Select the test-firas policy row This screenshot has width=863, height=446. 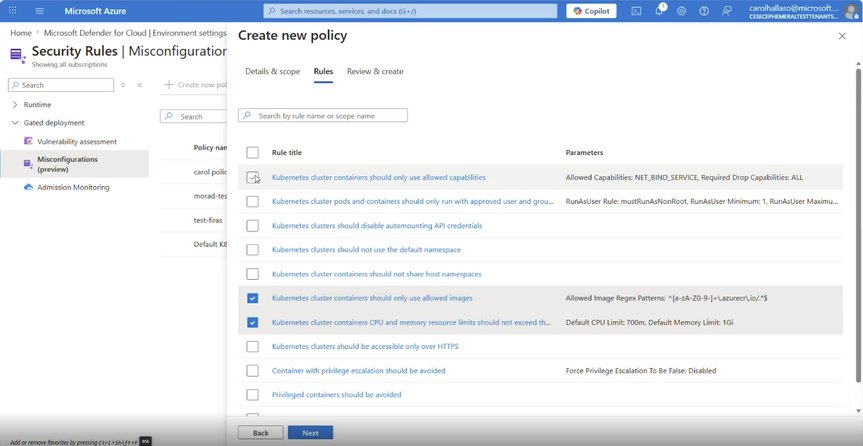point(193,220)
